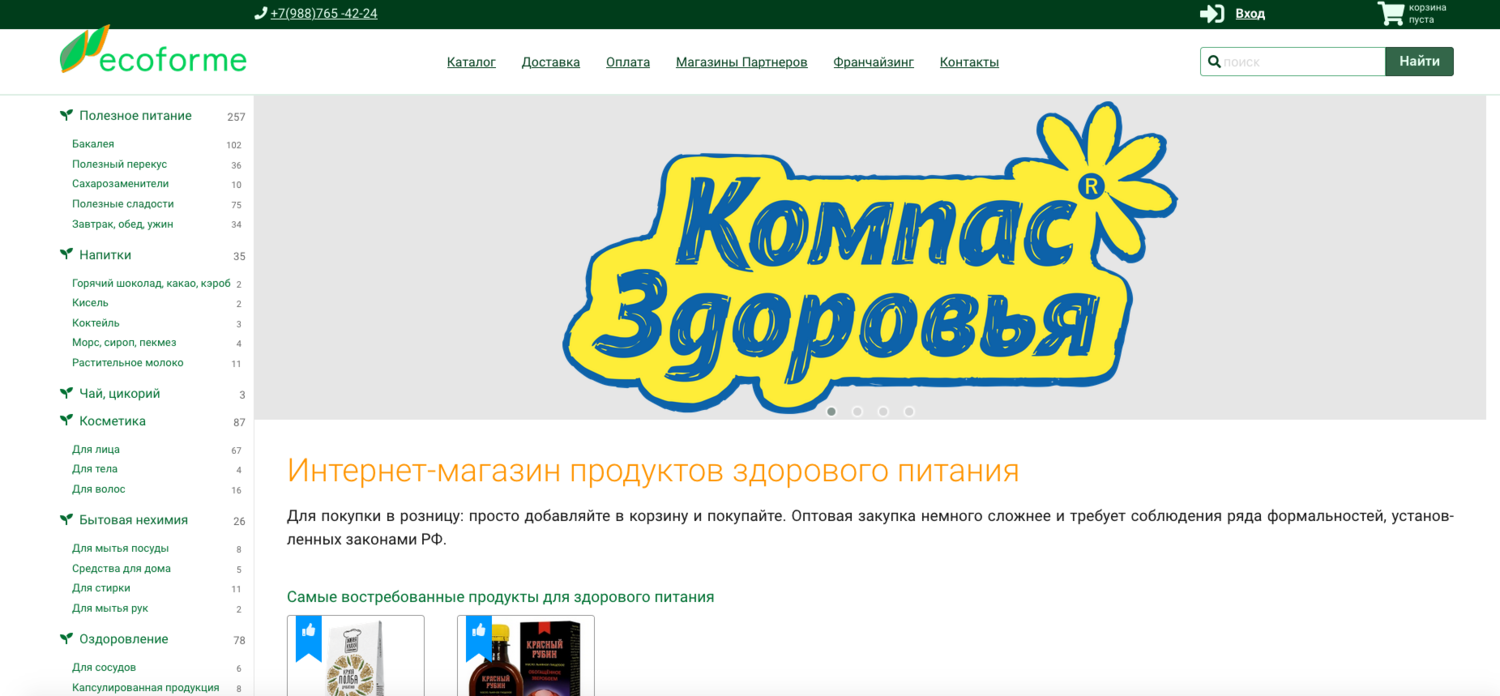Click sprout icon beside Чай, цикорий

click(x=66, y=393)
